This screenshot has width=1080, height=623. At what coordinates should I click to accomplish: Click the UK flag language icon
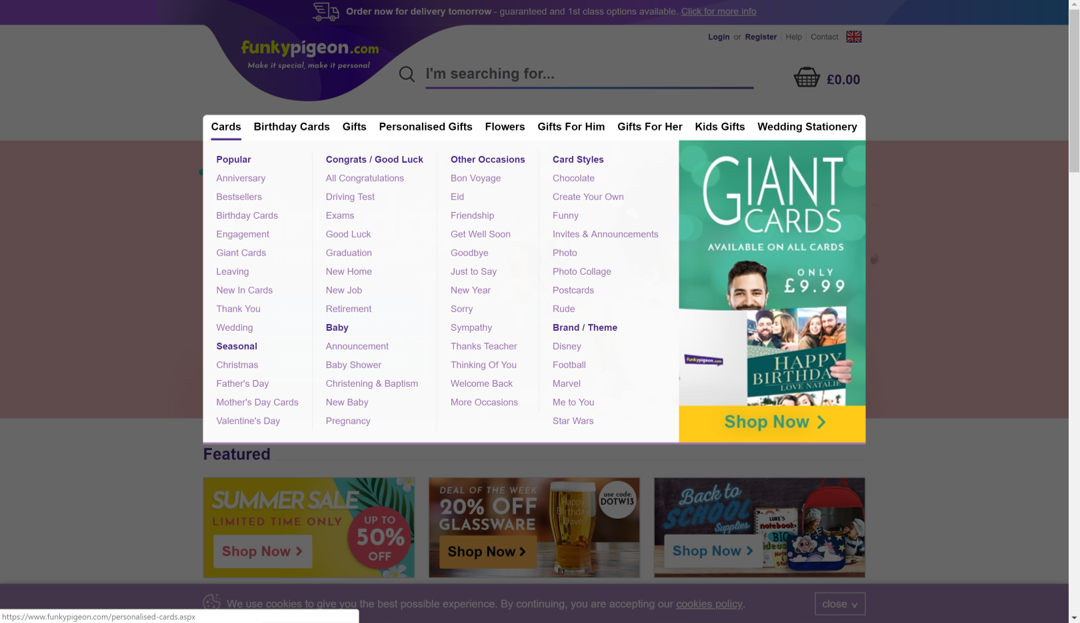(x=853, y=37)
